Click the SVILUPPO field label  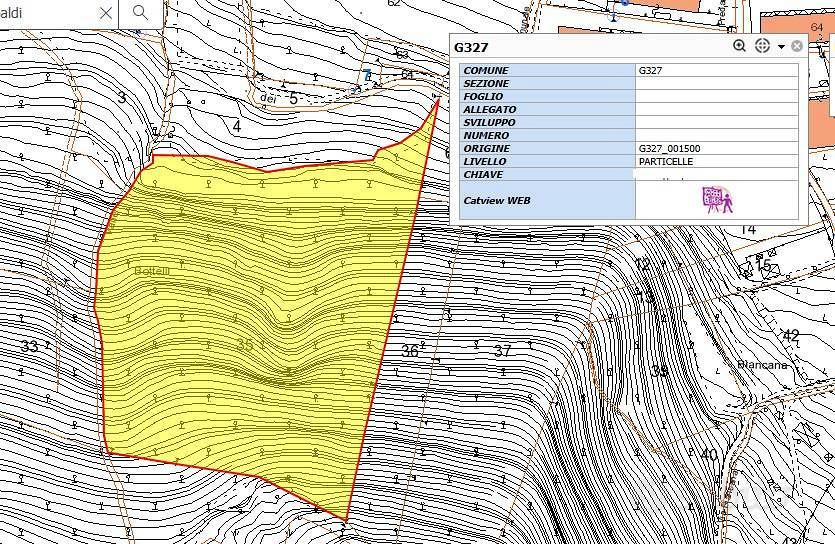coord(489,122)
